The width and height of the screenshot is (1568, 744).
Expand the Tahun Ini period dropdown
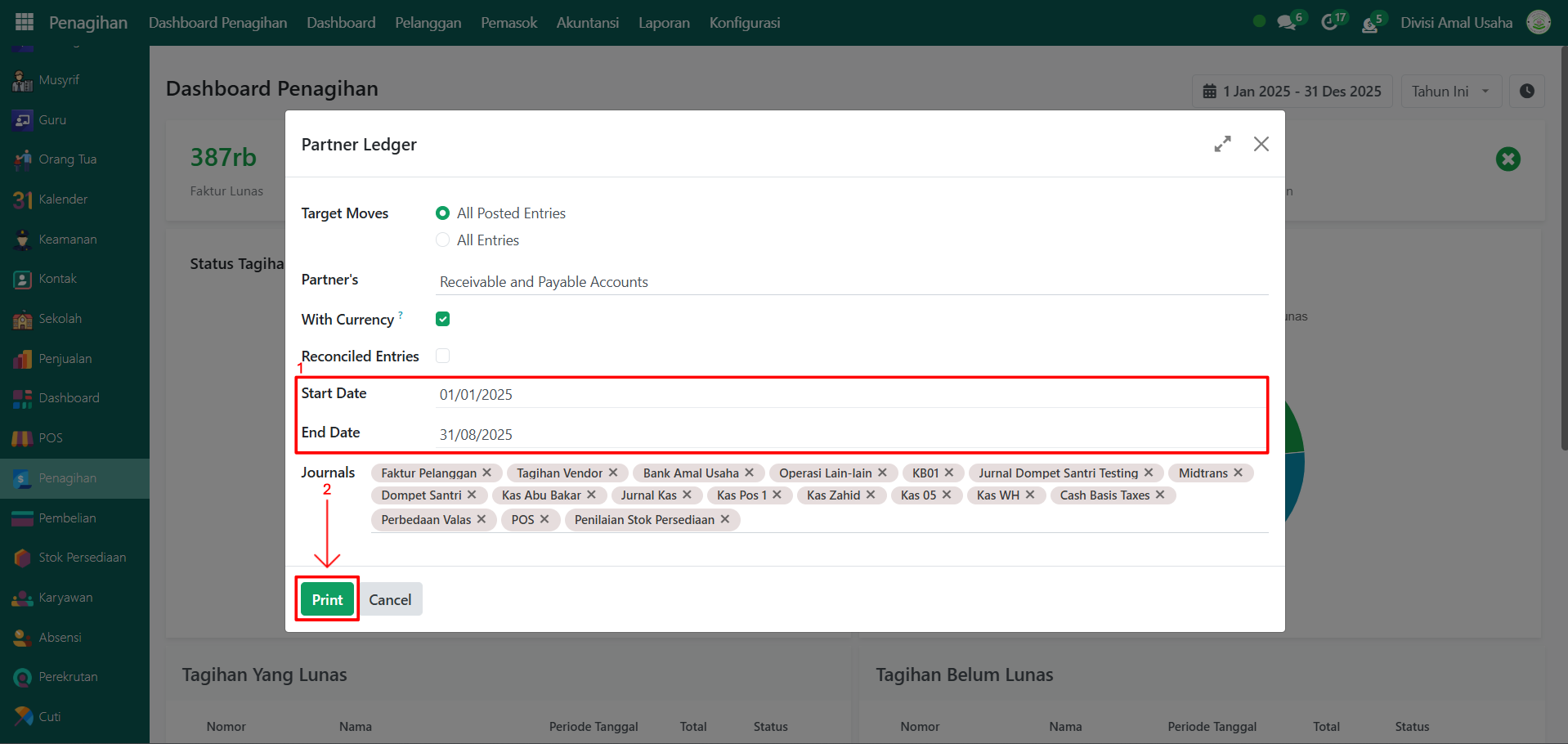[x=1451, y=92]
